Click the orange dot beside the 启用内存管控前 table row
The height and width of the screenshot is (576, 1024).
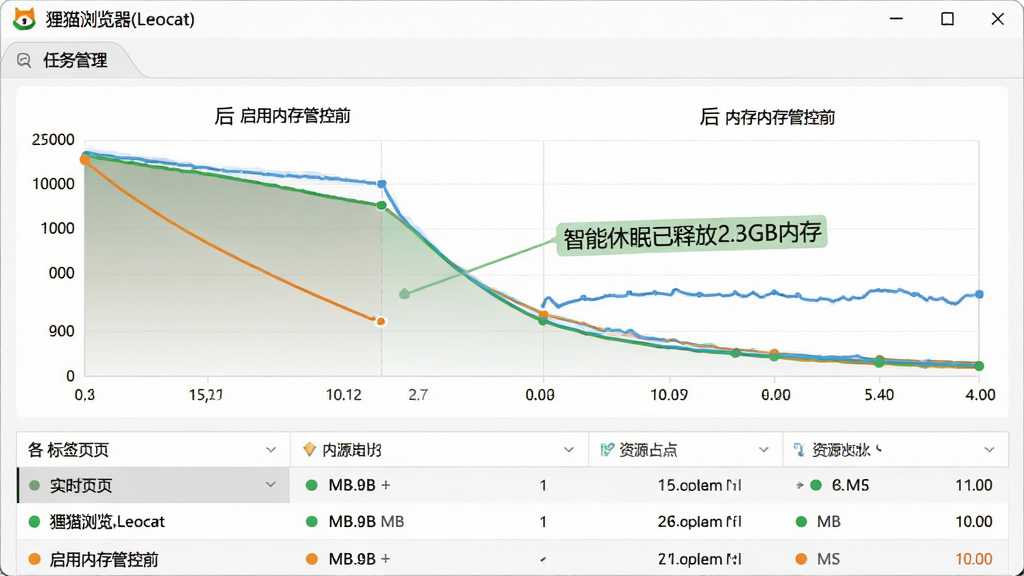pyautogui.click(x=35, y=559)
